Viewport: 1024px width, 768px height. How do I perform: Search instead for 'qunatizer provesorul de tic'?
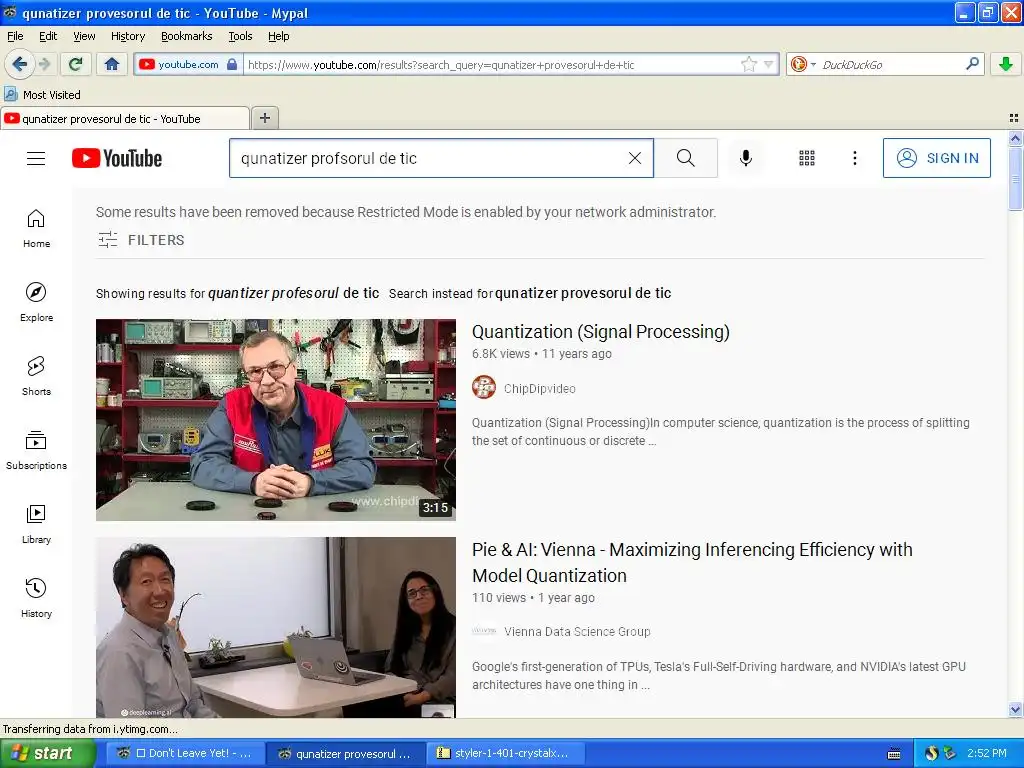coord(583,293)
